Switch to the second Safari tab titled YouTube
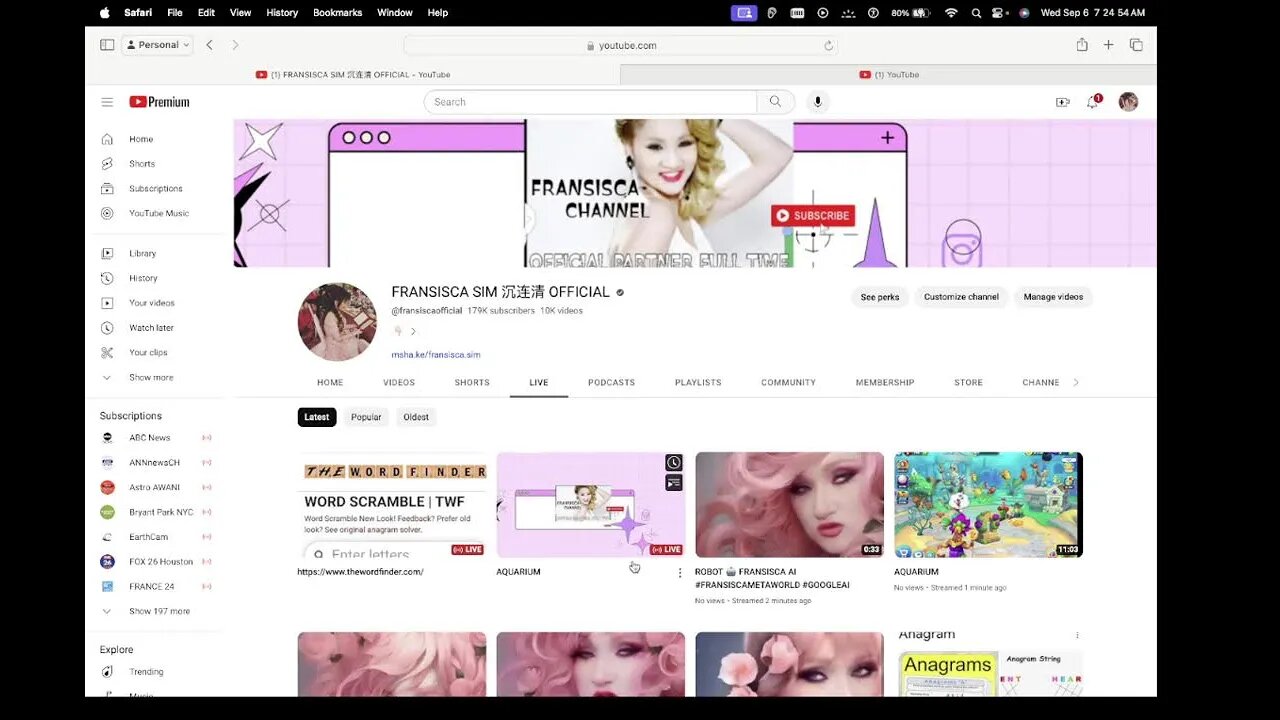 pos(889,75)
